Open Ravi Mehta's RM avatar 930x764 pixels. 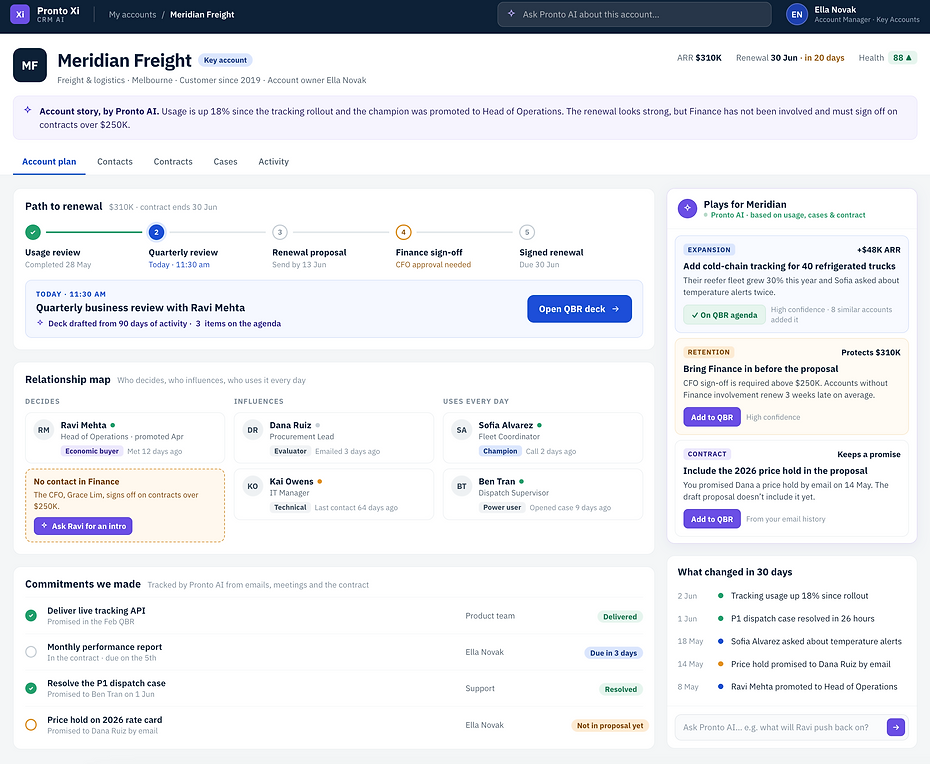pyautogui.click(x=44, y=430)
